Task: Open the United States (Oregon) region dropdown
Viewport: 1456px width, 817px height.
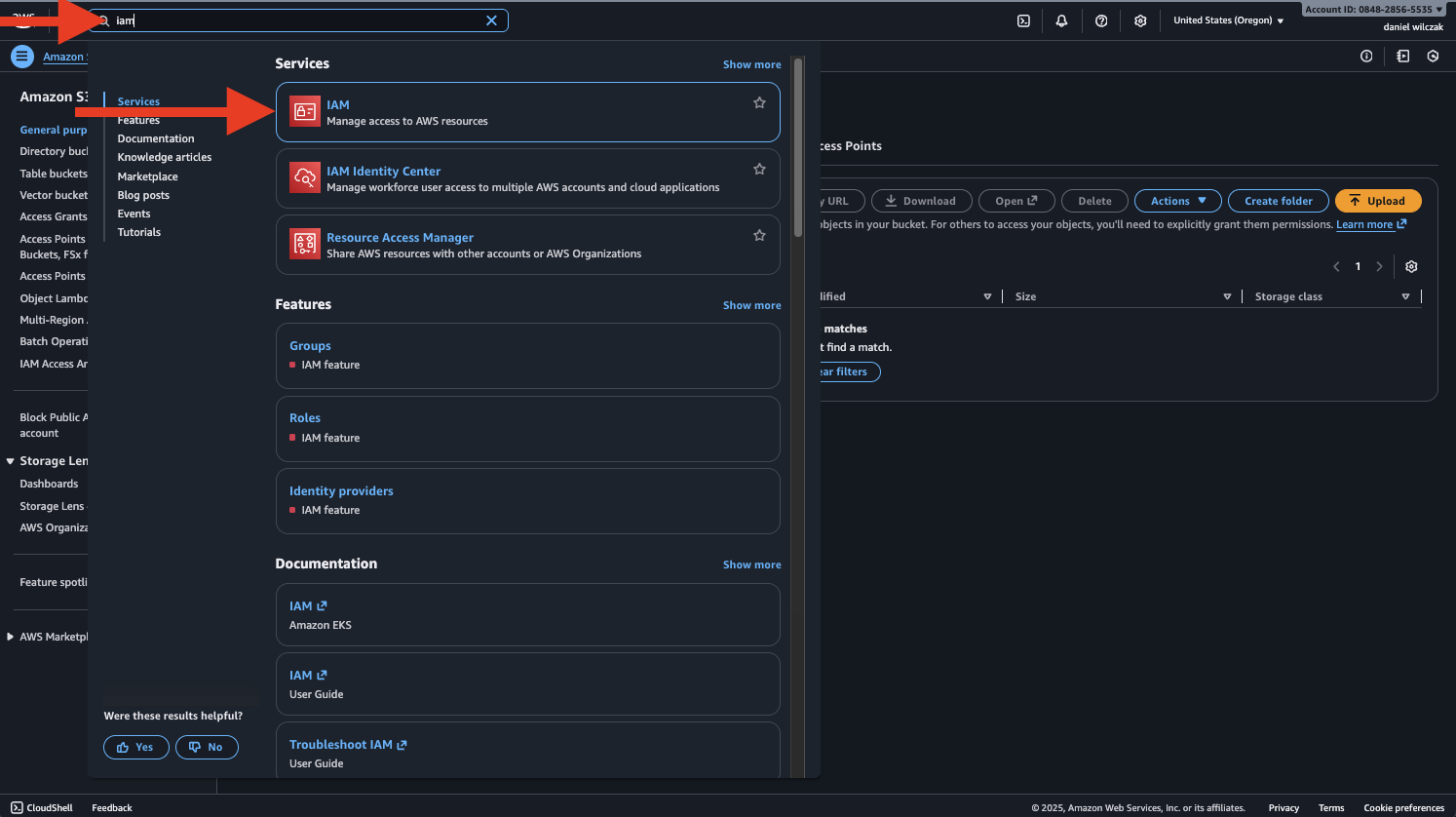Action: [x=1228, y=20]
